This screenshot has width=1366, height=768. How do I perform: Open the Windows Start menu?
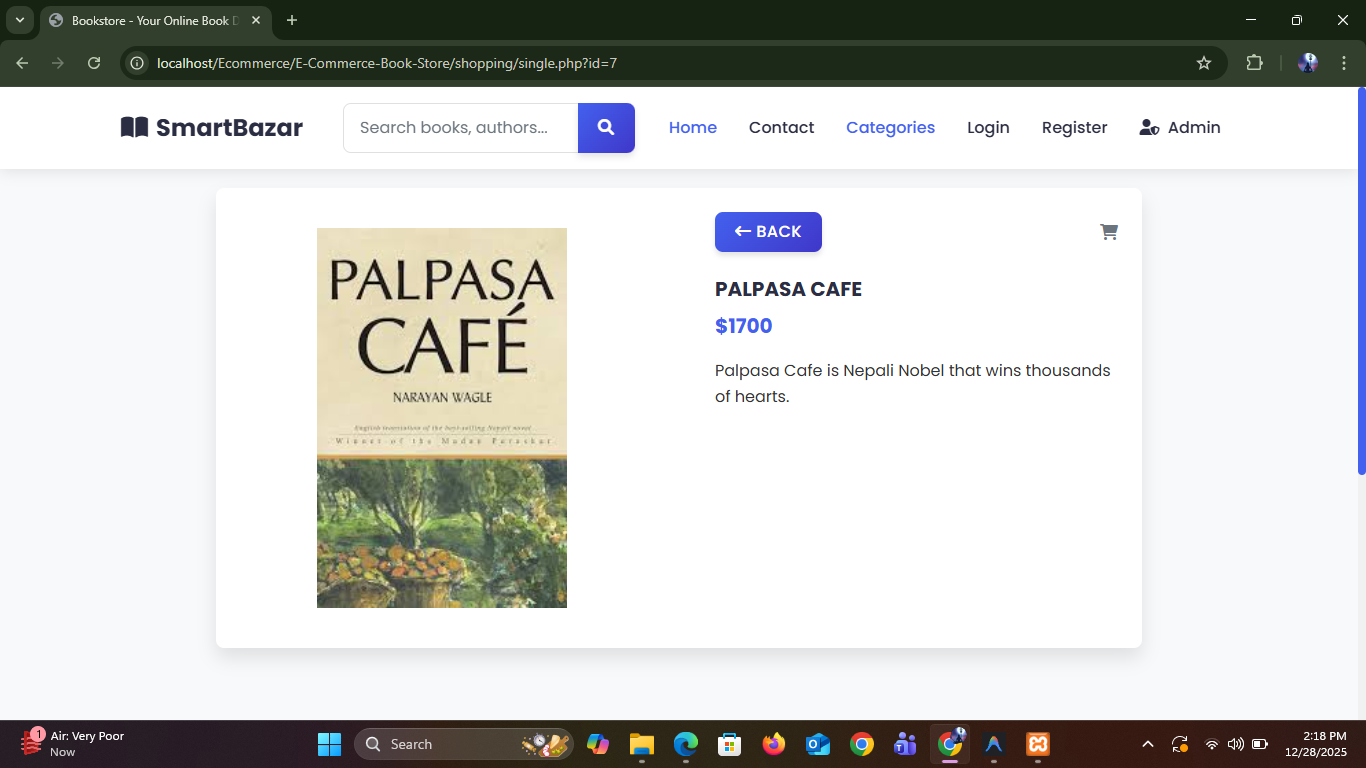(x=329, y=744)
